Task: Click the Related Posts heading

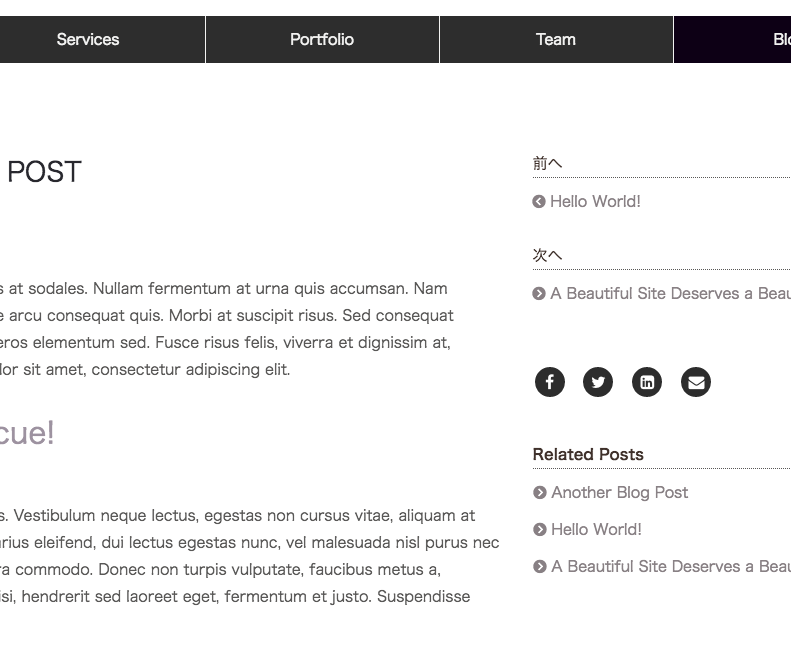Action: (588, 454)
